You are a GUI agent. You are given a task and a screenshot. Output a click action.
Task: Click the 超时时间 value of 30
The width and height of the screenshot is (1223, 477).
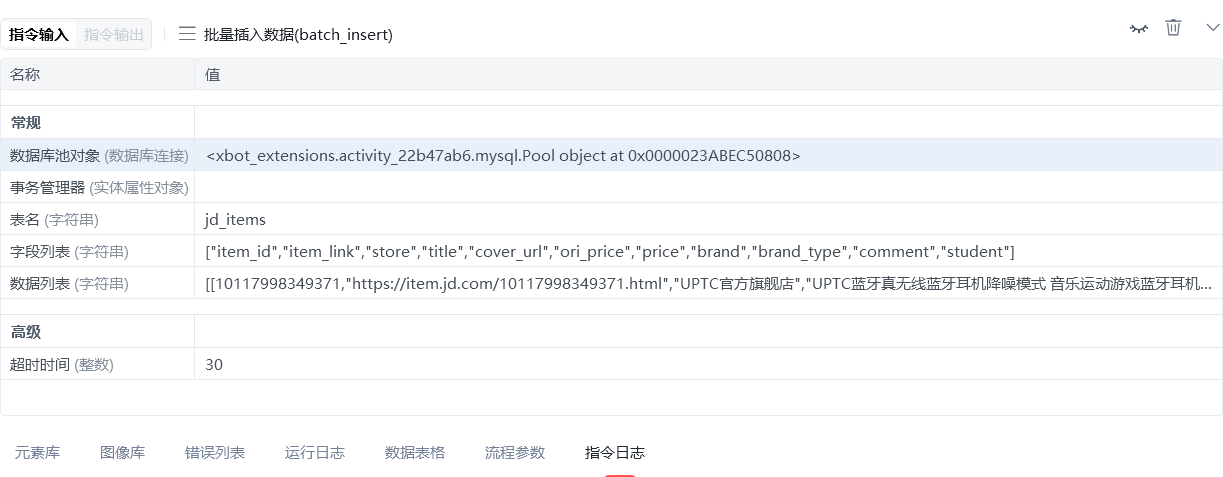click(214, 364)
